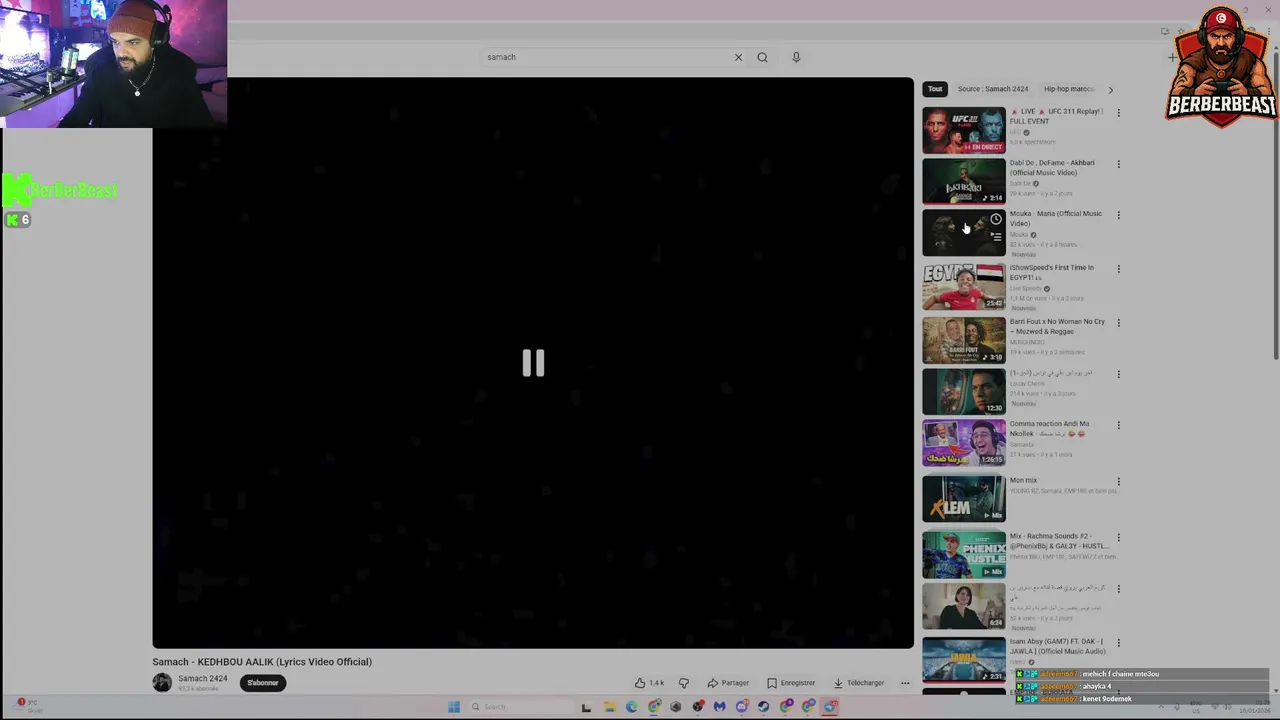
Task: Open the Windows Start button
Action: coord(454,707)
